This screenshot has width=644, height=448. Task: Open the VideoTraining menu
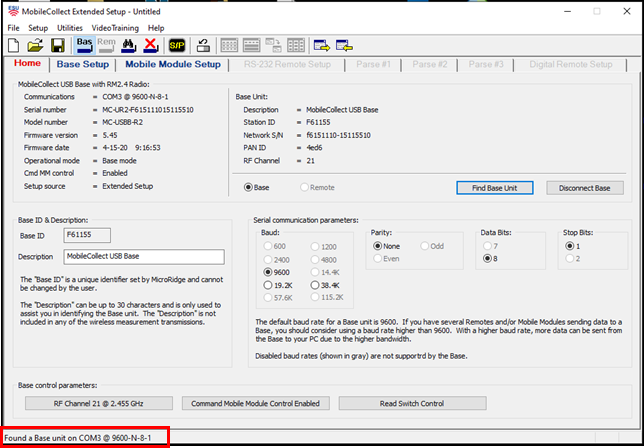(x=115, y=28)
